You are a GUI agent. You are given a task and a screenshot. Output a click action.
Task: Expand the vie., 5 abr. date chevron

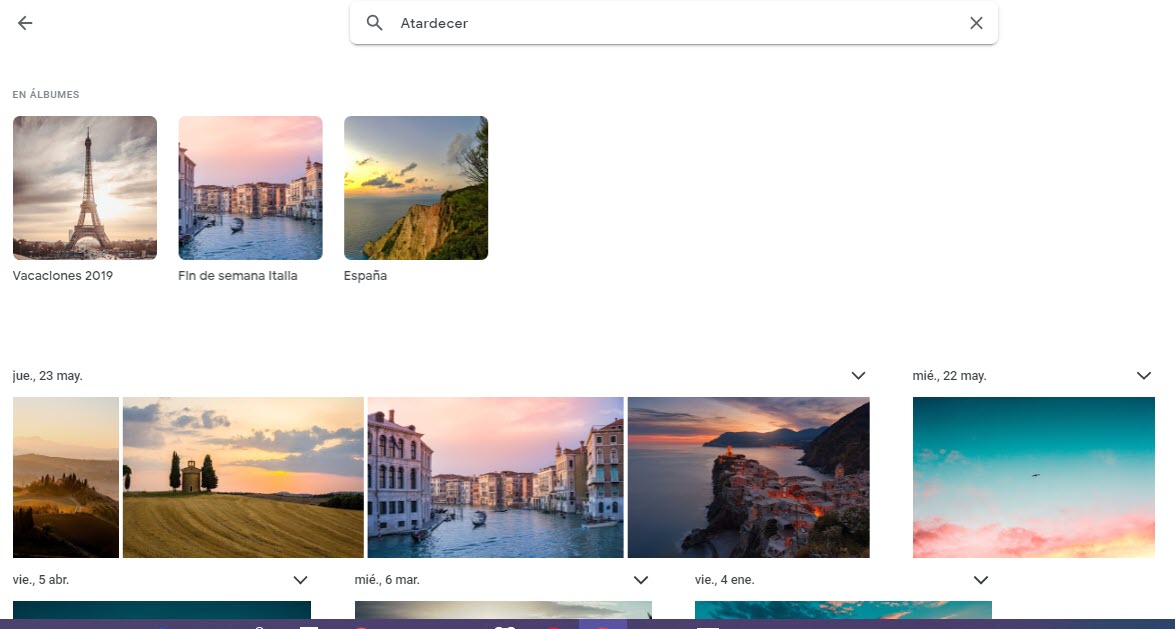(x=300, y=580)
